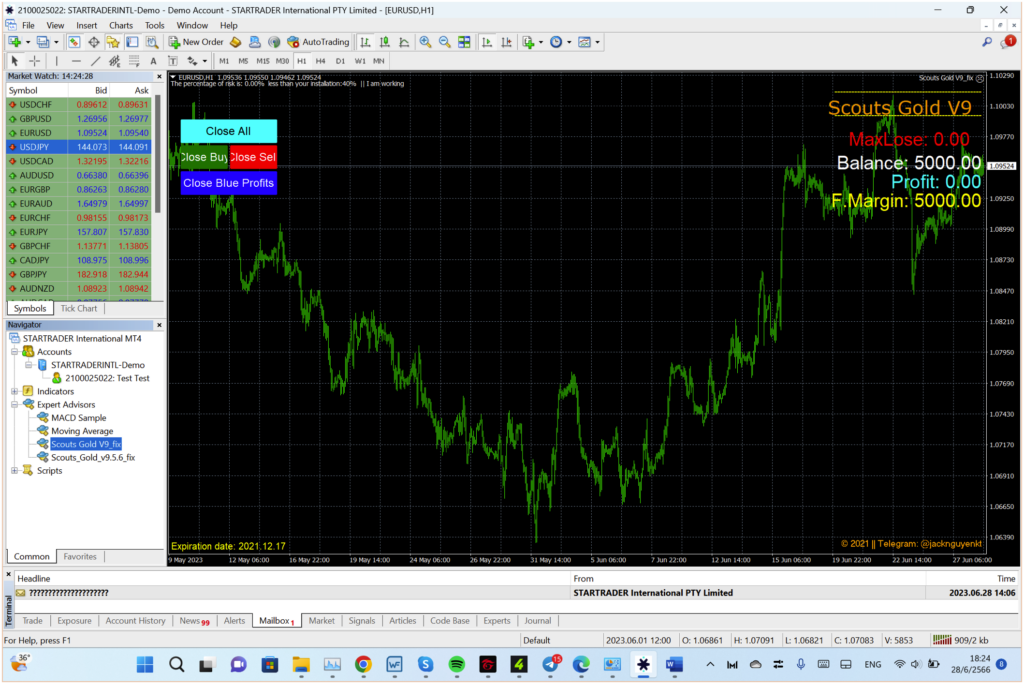The width and height of the screenshot is (1024, 686).
Task: Open the New Chart dropdown arrow
Action: click(x=27, y=42)
